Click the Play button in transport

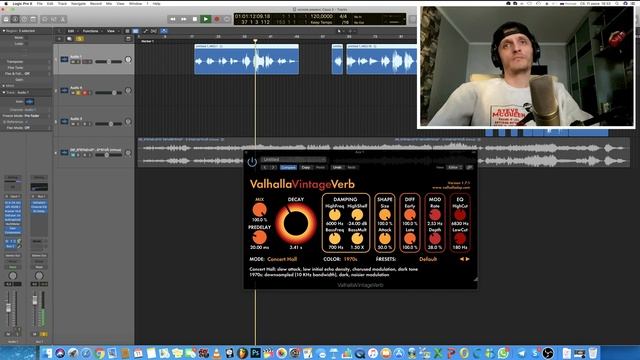206,19
